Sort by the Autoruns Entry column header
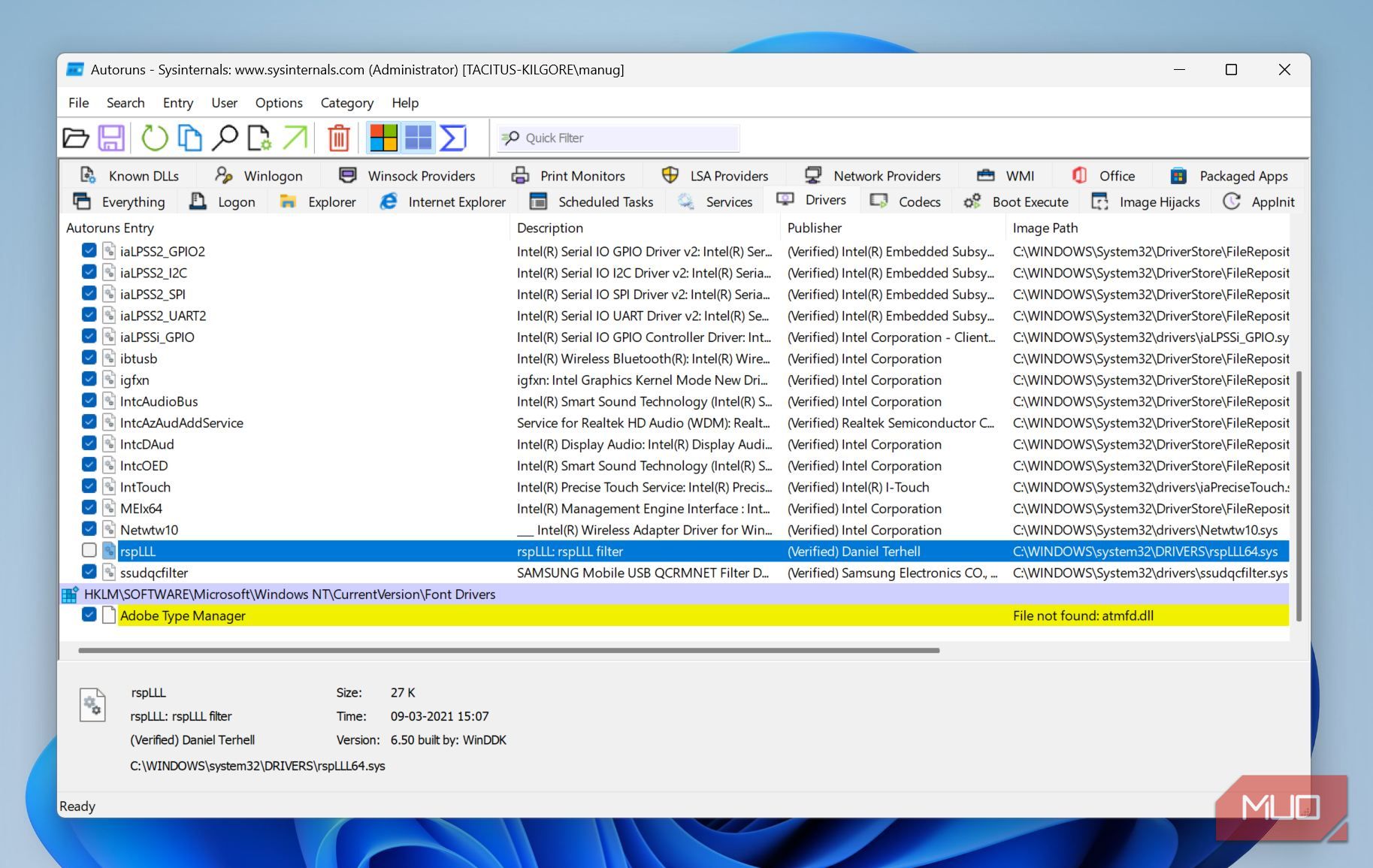This screenshot has width=1373, height=868. click(284, 228)
